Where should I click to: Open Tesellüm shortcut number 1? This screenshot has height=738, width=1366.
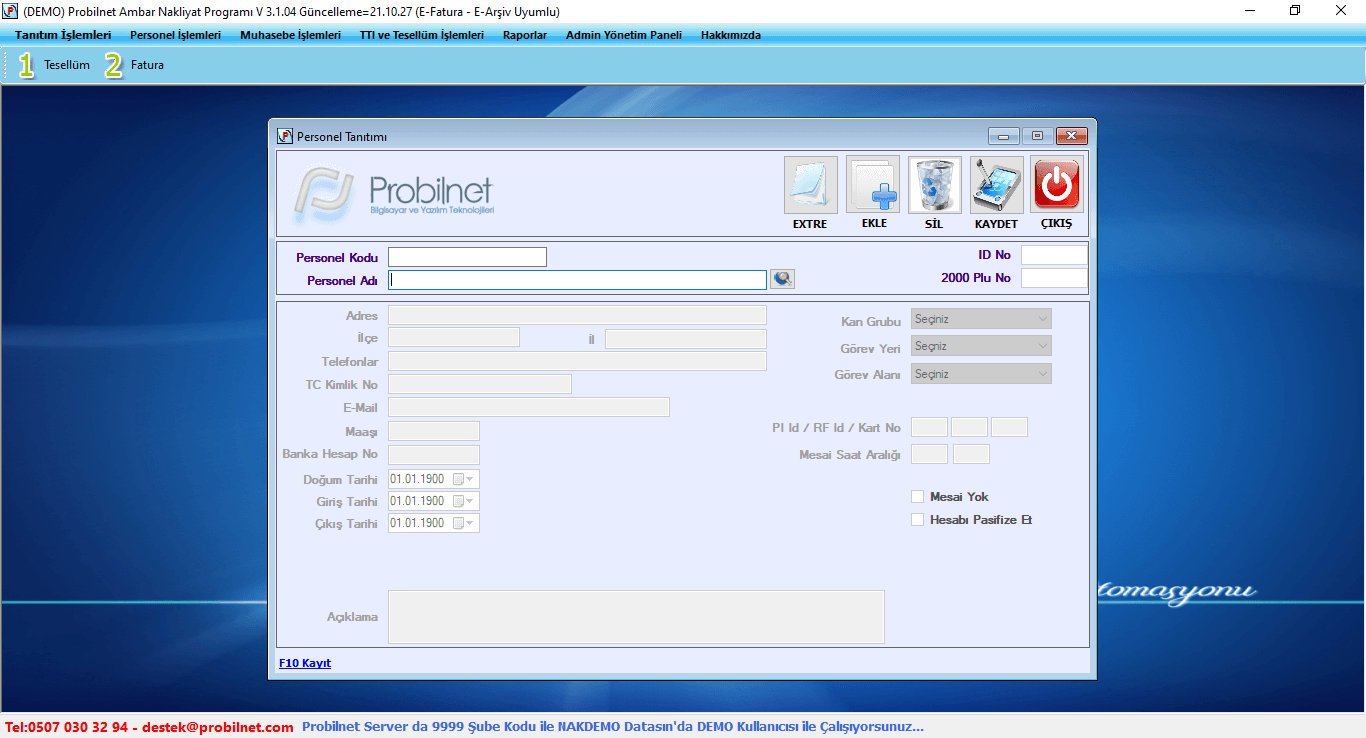pyautogui.click(x=54, y=66)
